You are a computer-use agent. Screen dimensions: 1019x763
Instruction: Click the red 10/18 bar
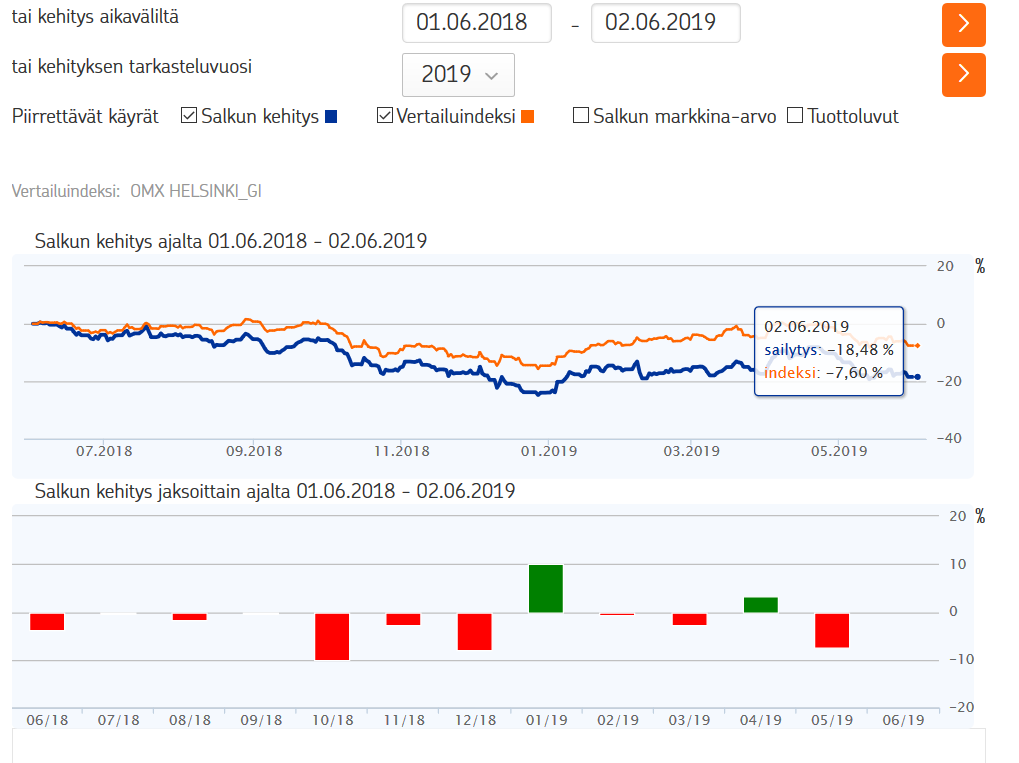[332, 636]
